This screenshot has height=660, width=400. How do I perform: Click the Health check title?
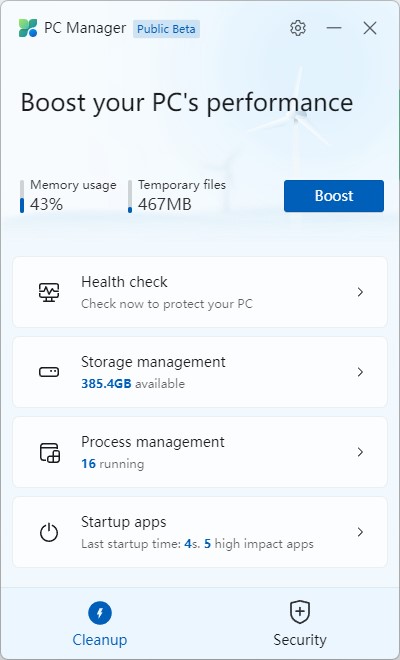click(124, 282)
